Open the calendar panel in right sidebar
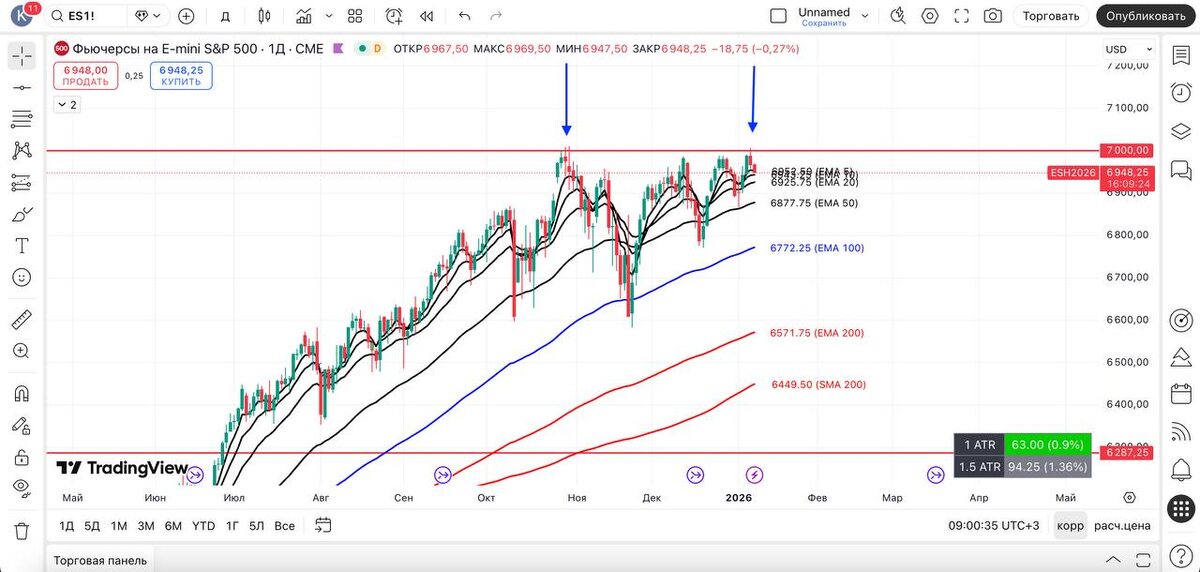 pos(1180,396)
